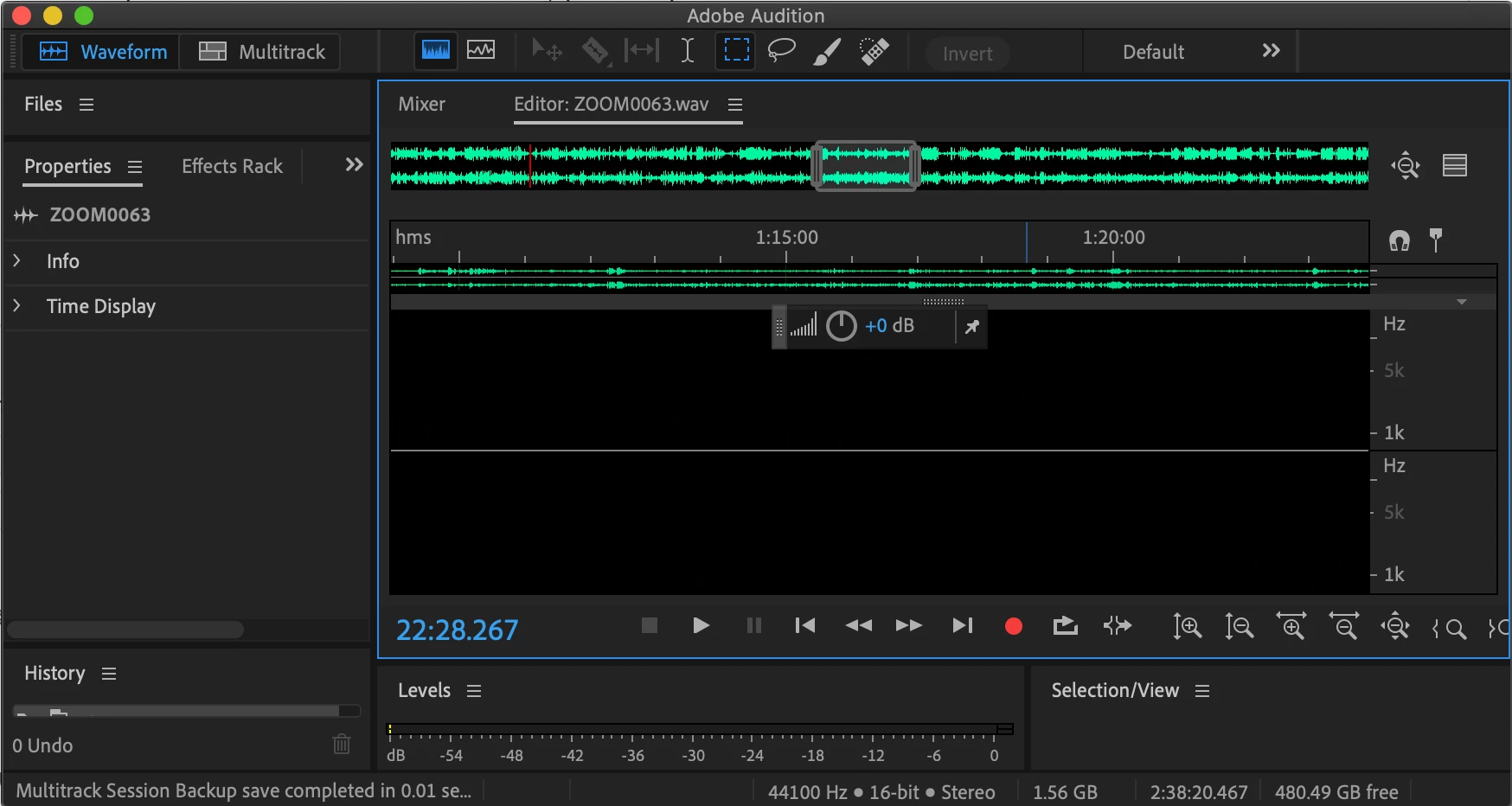The height and width of the screenshot is (806, 1512).
Task: Open the Effects Rack tab
Action: click(x=232, y=166)
